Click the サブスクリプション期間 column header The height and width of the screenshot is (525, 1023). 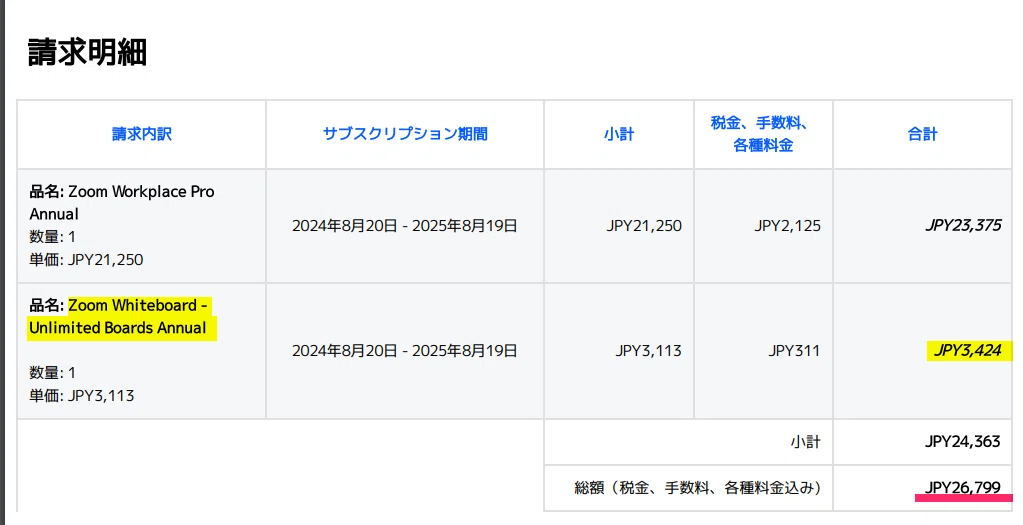click(x=405, y=134)
